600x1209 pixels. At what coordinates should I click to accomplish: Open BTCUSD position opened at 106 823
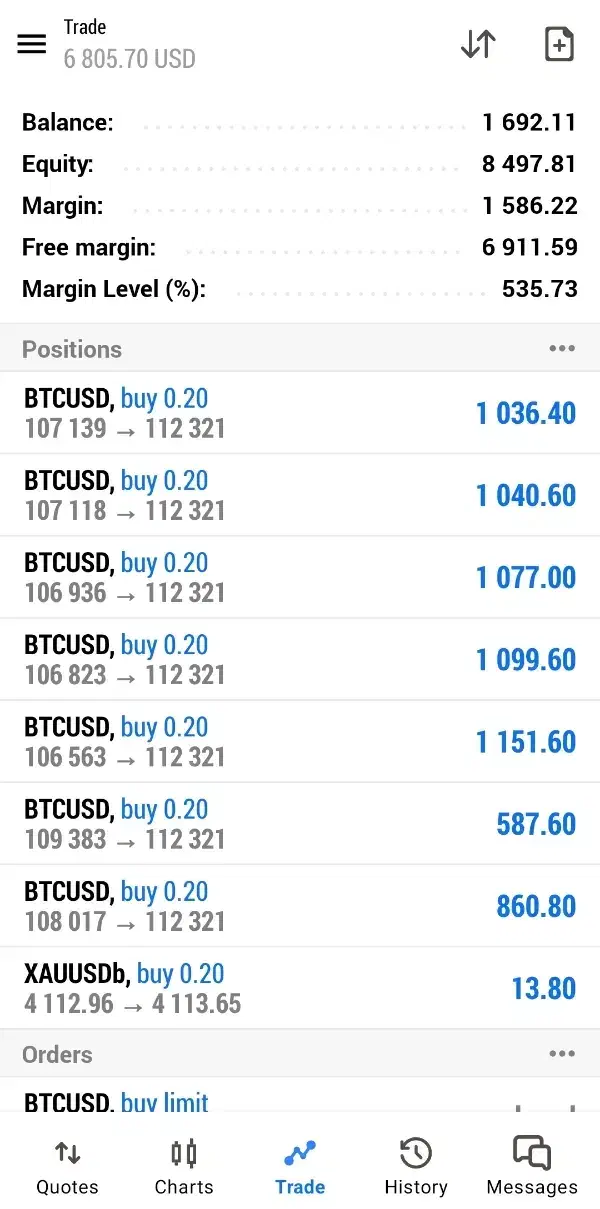pyautogui.click(x=300, y=659)
